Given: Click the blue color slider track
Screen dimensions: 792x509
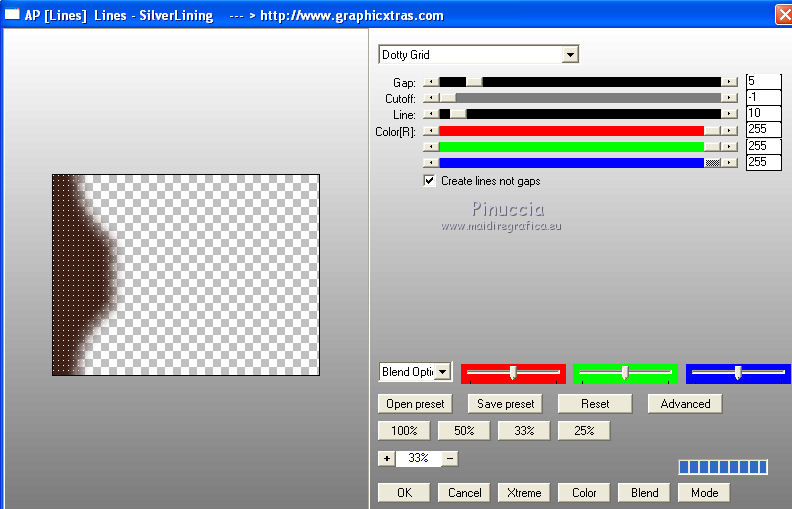Looking at the screenshot, I should click(571, 163).
